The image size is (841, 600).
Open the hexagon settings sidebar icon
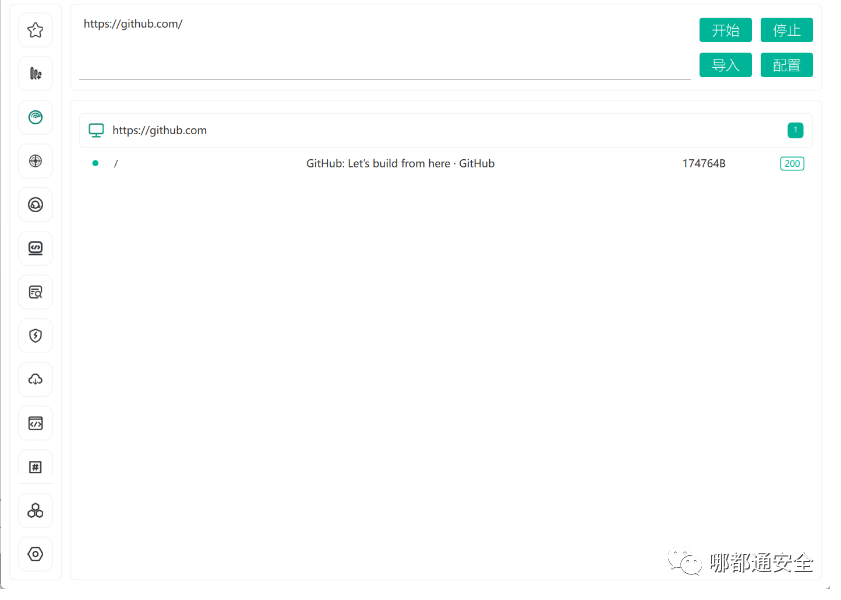point(35,554)
